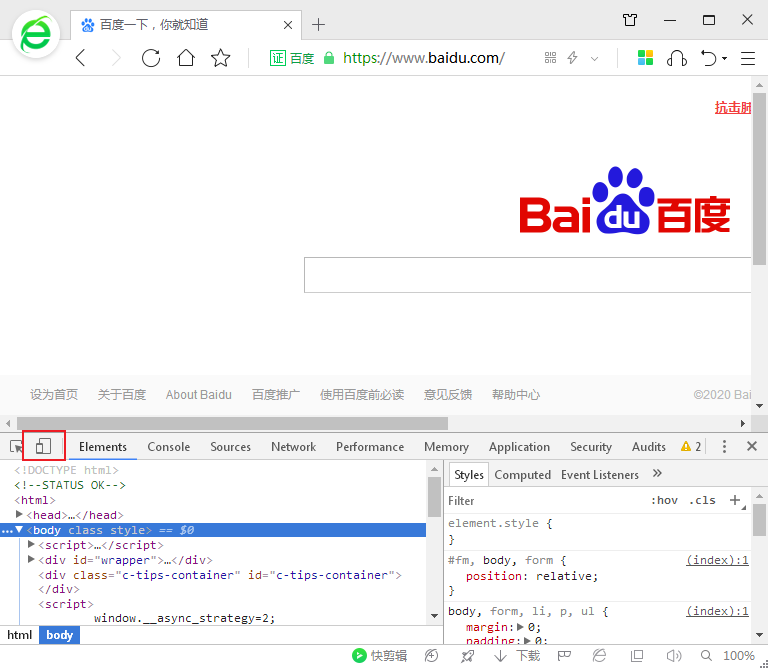Viewport: 768px width, 668px height.
Task: Collapse the body element node
Action: [19, 529]
